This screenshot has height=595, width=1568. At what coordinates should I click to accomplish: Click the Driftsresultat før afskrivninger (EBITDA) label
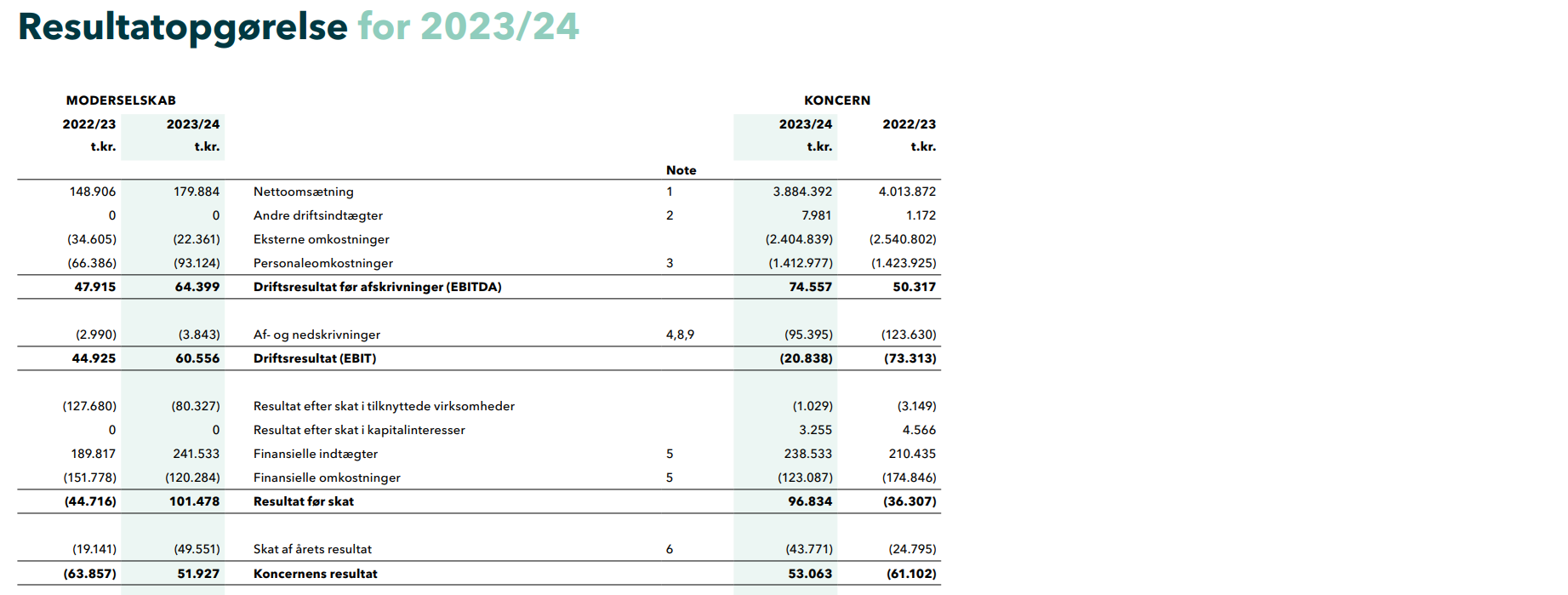click(x=378, y=287)
